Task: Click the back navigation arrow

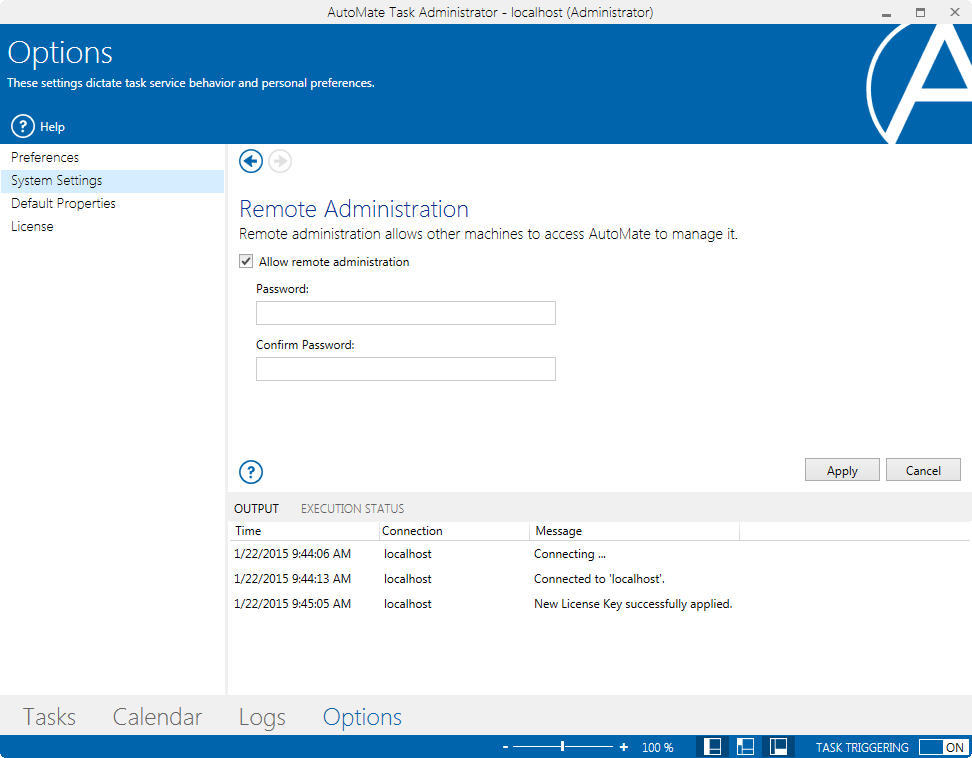Action: pyautogui.click(x=251, y=161)
